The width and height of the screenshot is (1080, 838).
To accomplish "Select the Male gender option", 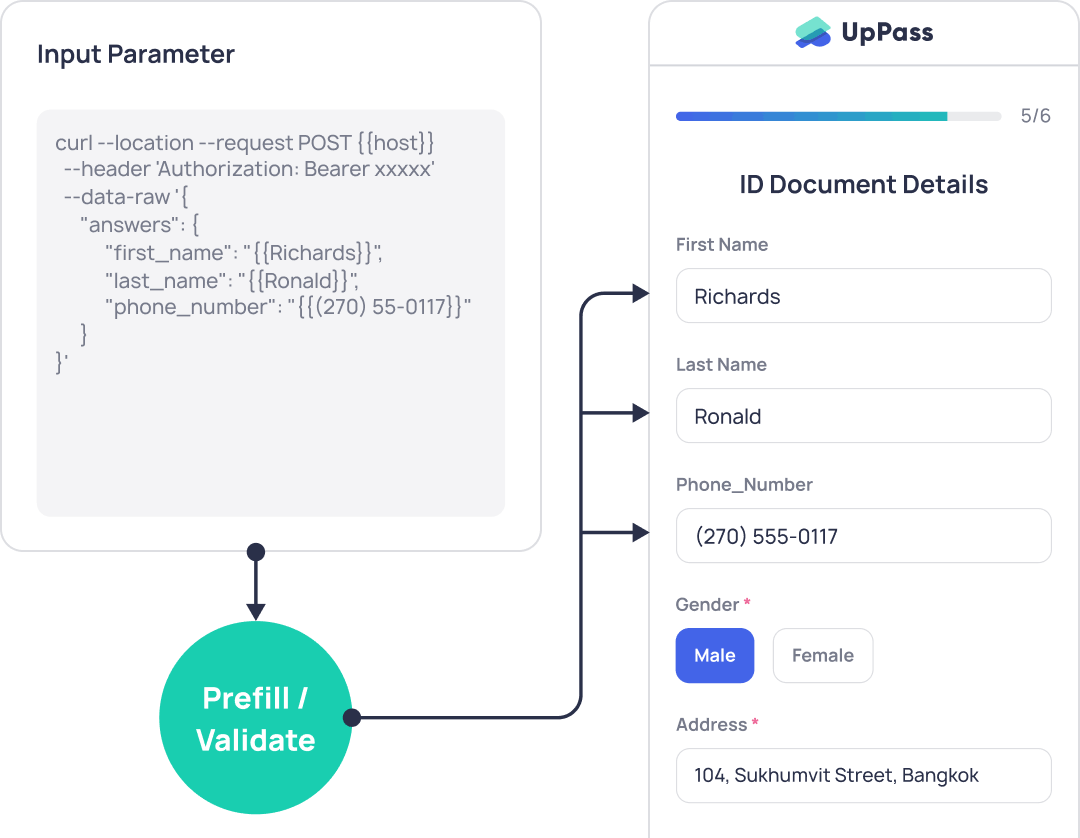I will [715, 655].
